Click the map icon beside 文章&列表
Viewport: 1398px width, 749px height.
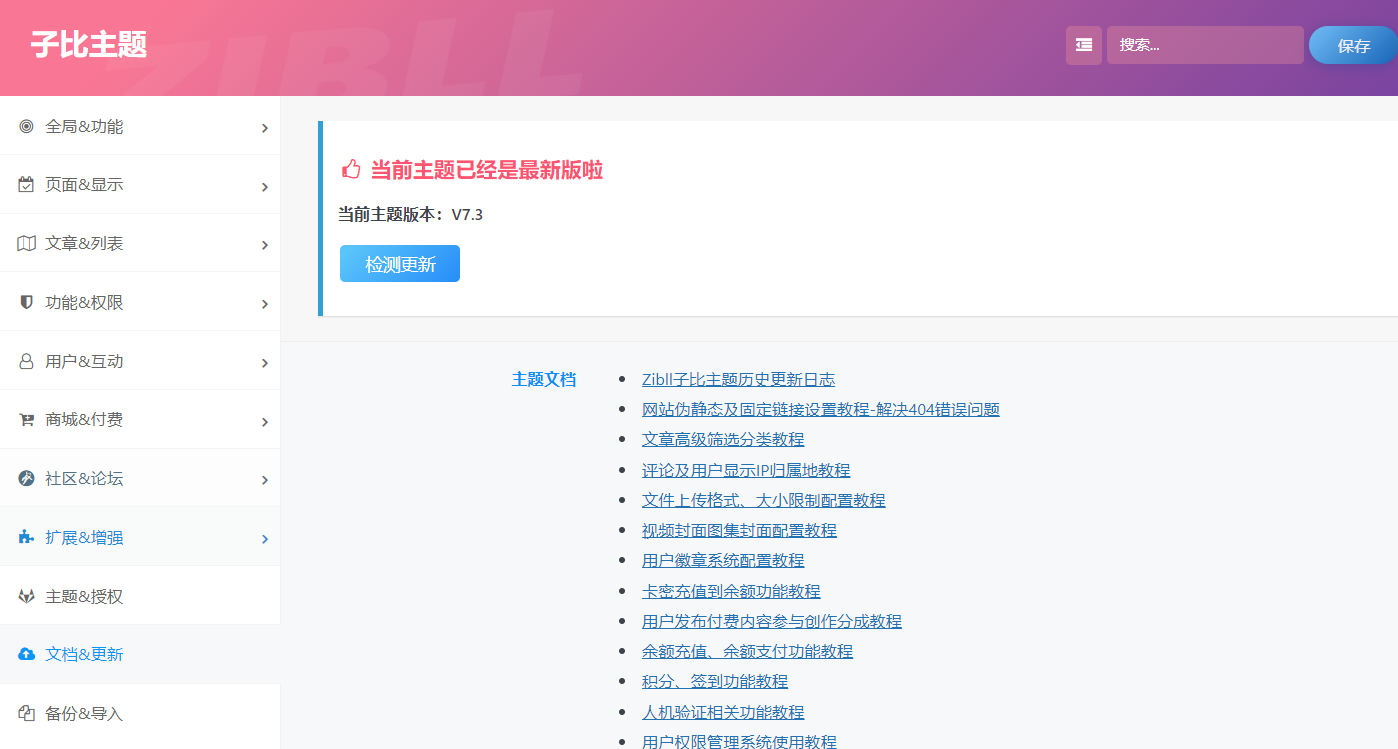[x=26, y=243]
